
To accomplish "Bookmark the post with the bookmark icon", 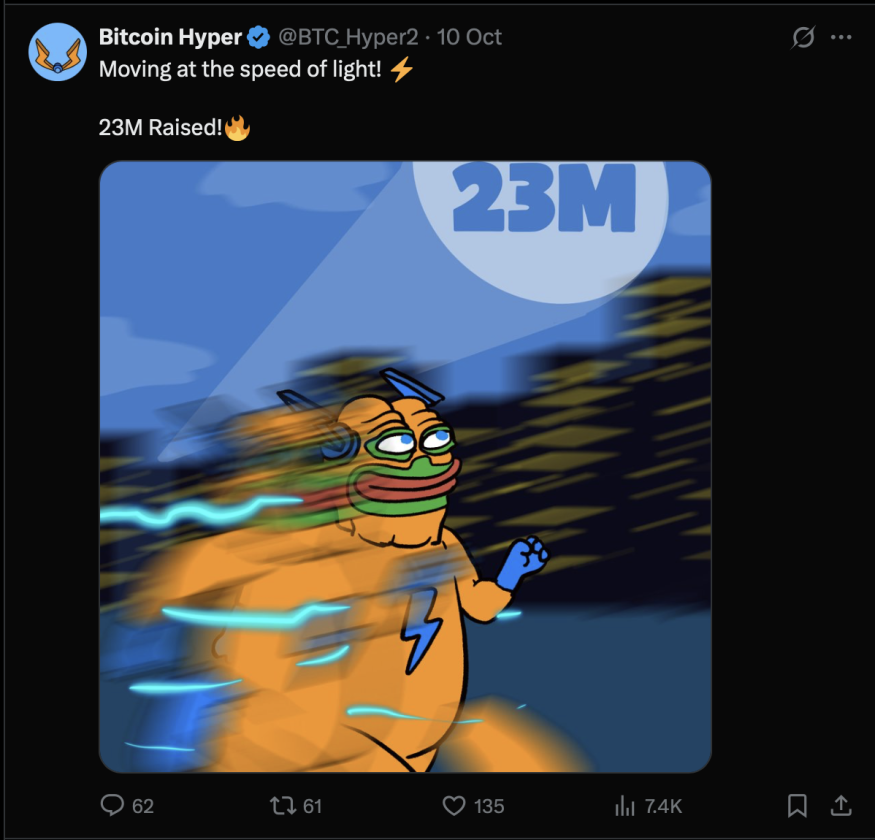I will (x=797, y=805).
